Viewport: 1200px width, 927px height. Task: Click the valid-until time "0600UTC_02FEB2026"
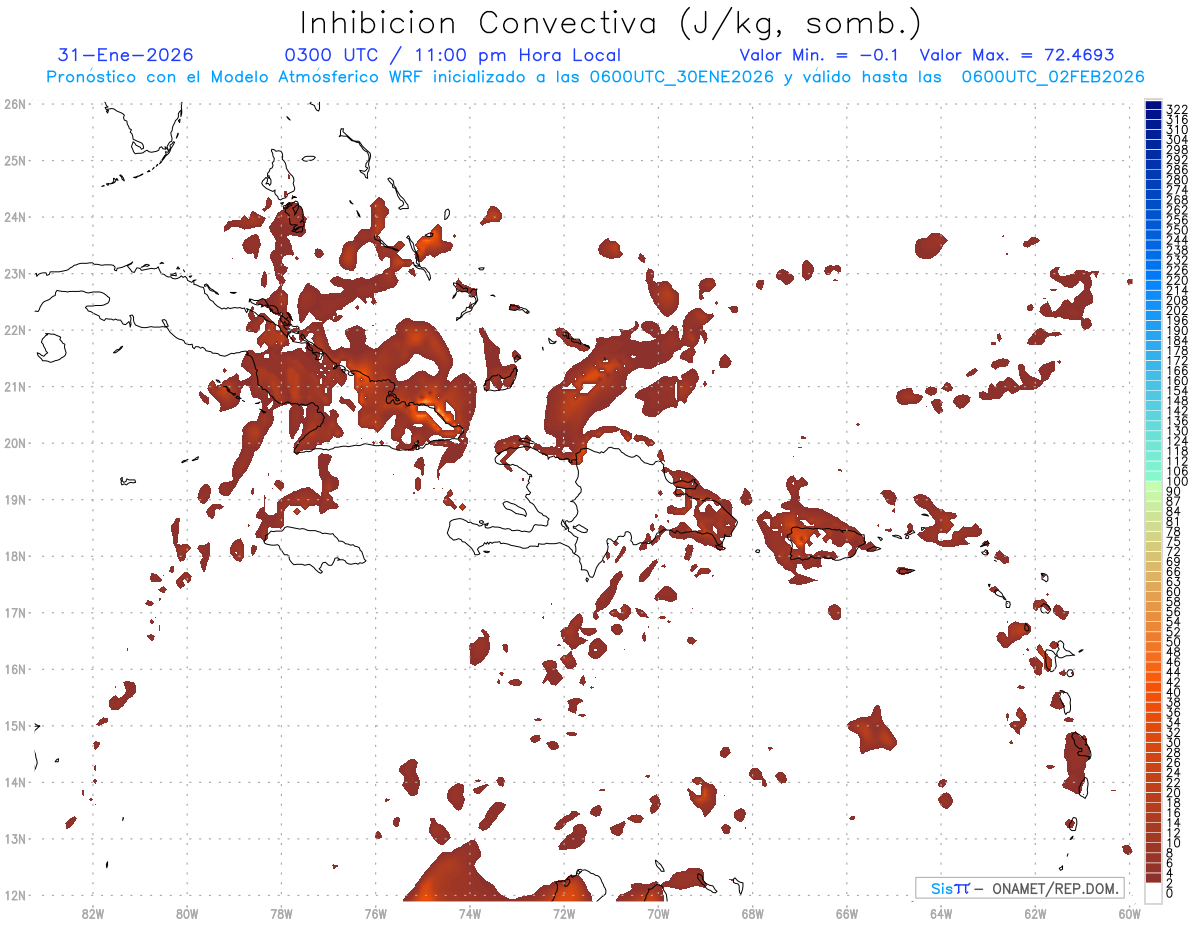[1053, 77]
